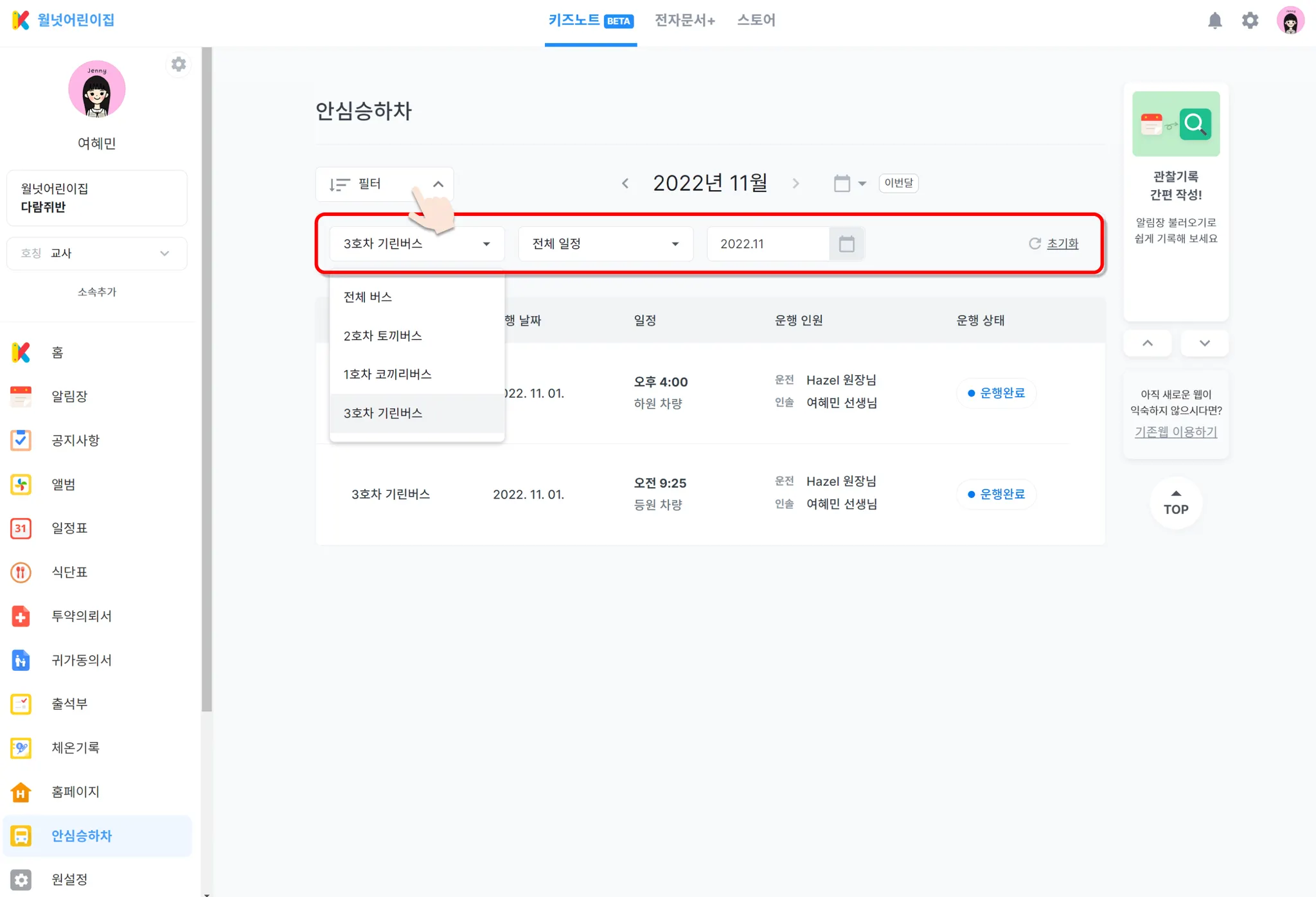Open the 전체 일정 dropdown
The width and height of the screenshot is (1316, 897).
tap(605, 244)
